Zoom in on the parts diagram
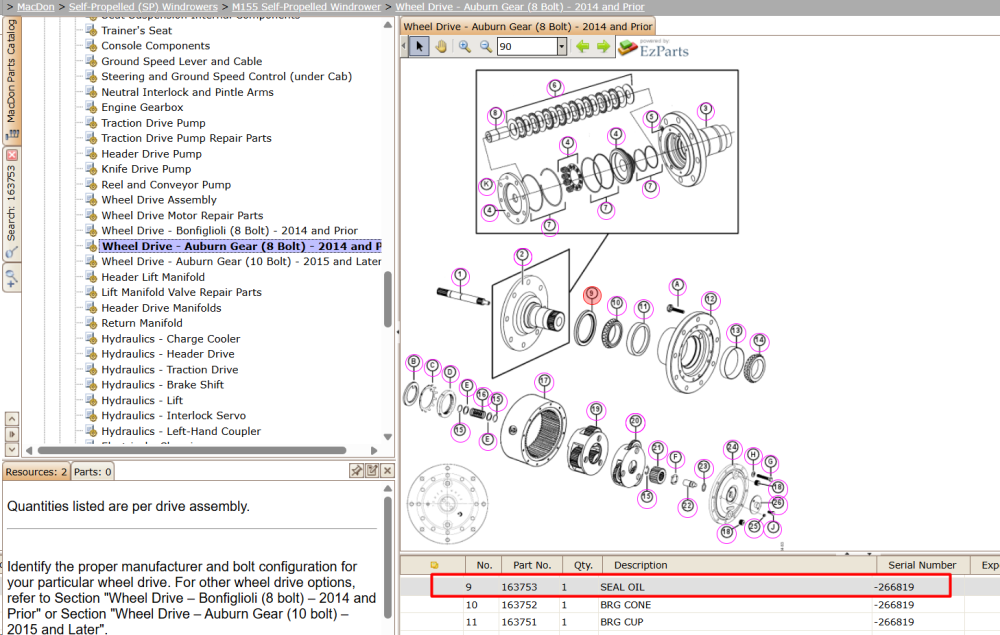The height and width of the screenshot is (635, 1000). click(464, 47)
